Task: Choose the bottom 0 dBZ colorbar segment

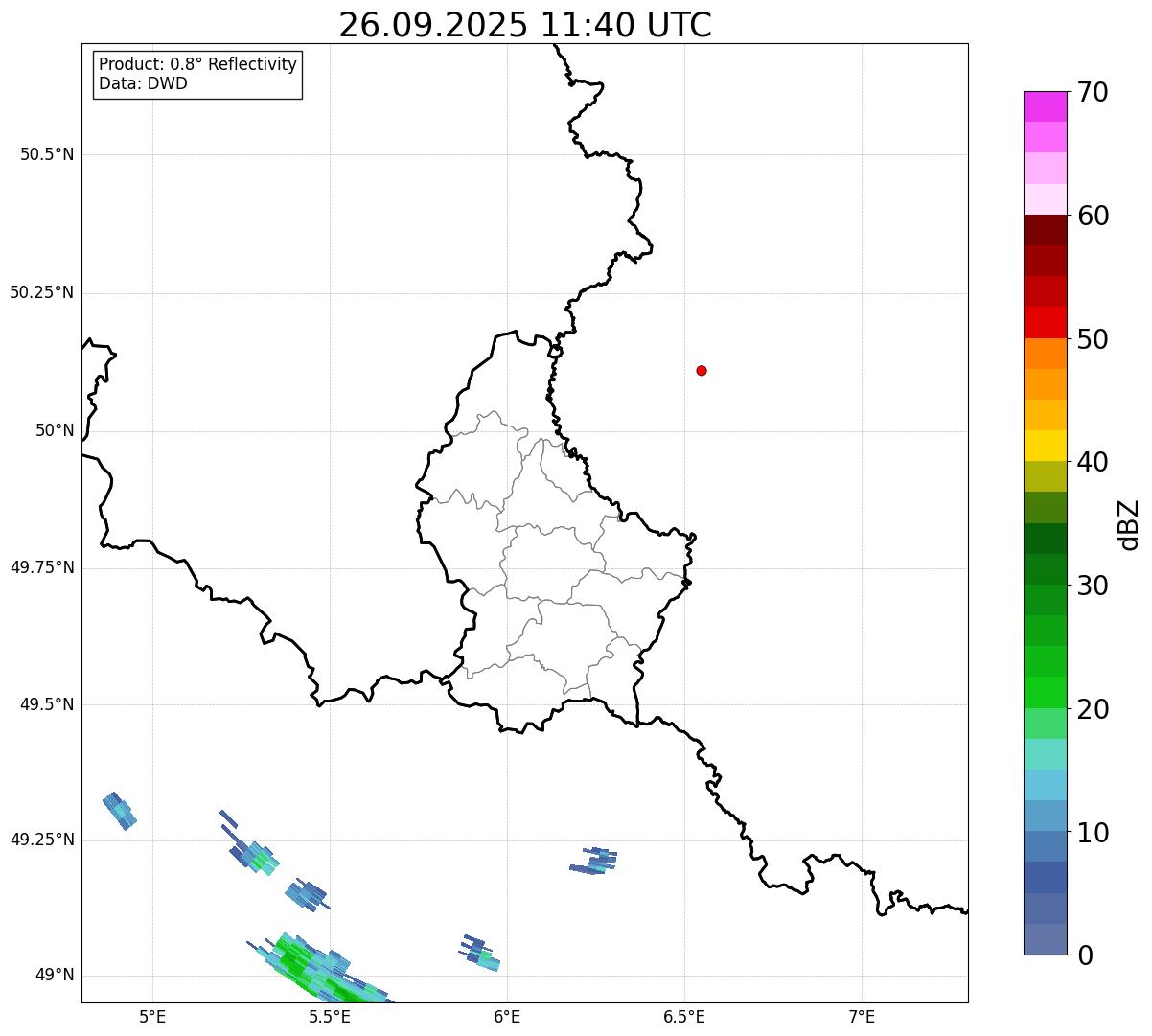Action: point(1045,939)
